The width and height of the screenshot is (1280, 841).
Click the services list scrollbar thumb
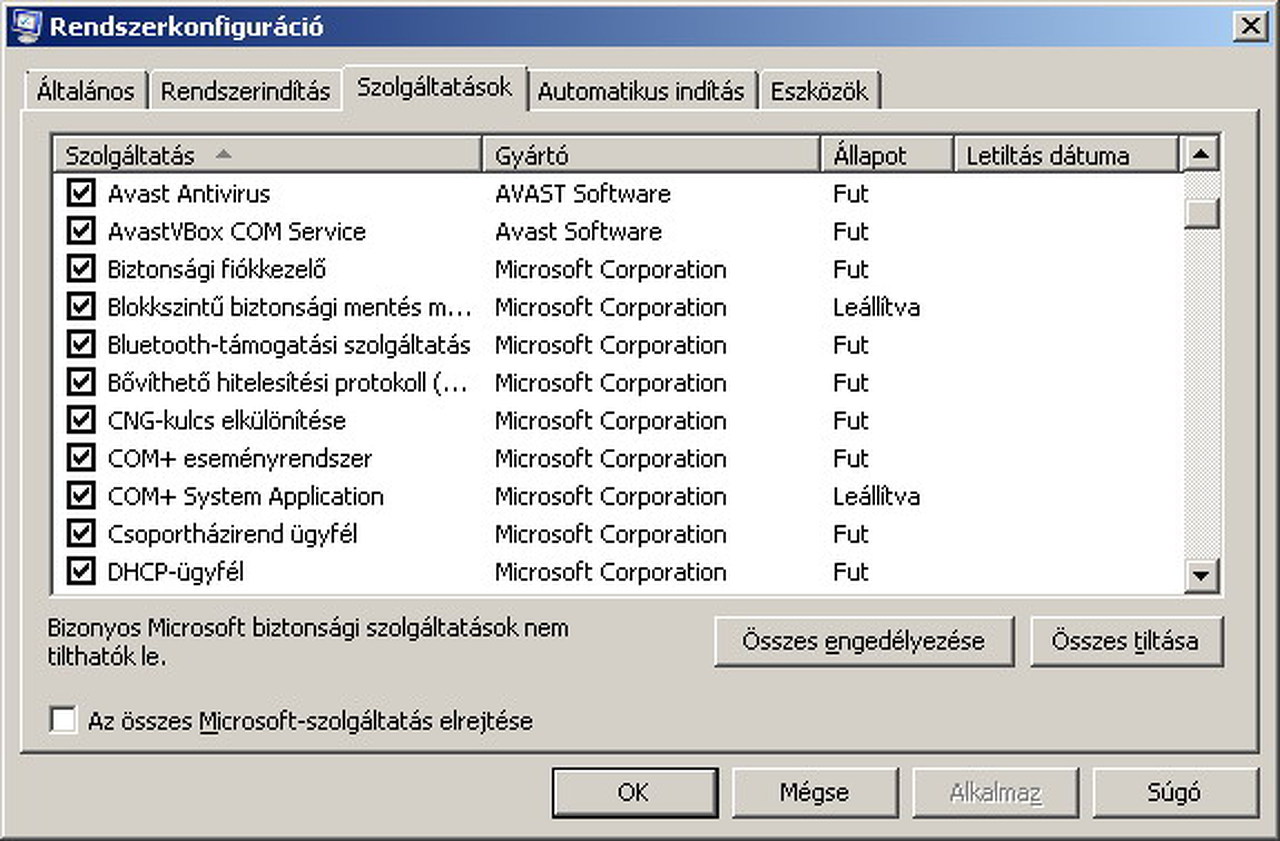pyautogui.click(x=1200, y=213)
